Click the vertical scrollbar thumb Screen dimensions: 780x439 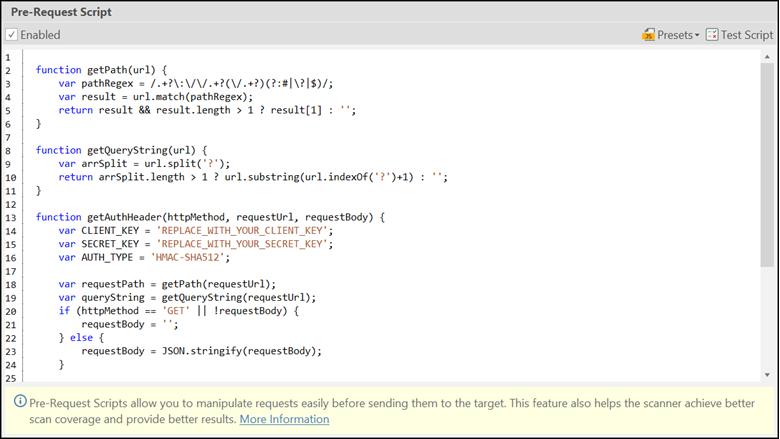coord(767,165)
